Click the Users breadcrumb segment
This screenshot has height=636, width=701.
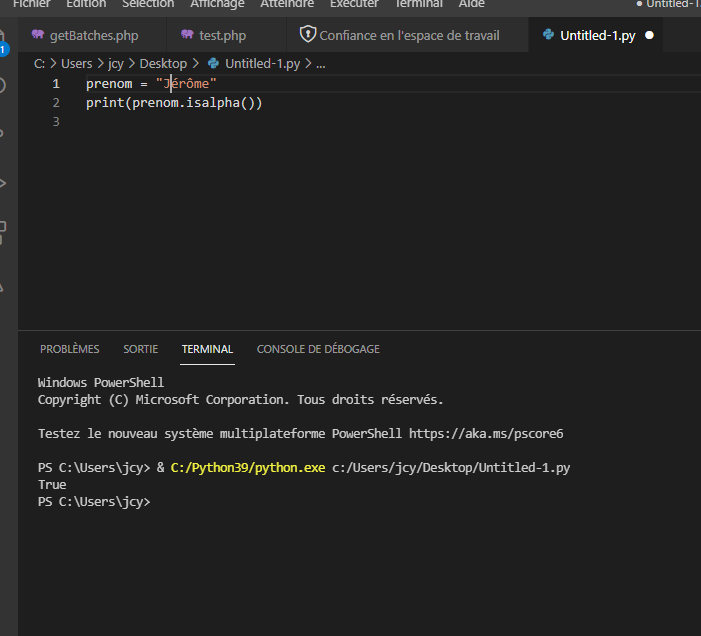pyautogui.click(x=76, y=64)
